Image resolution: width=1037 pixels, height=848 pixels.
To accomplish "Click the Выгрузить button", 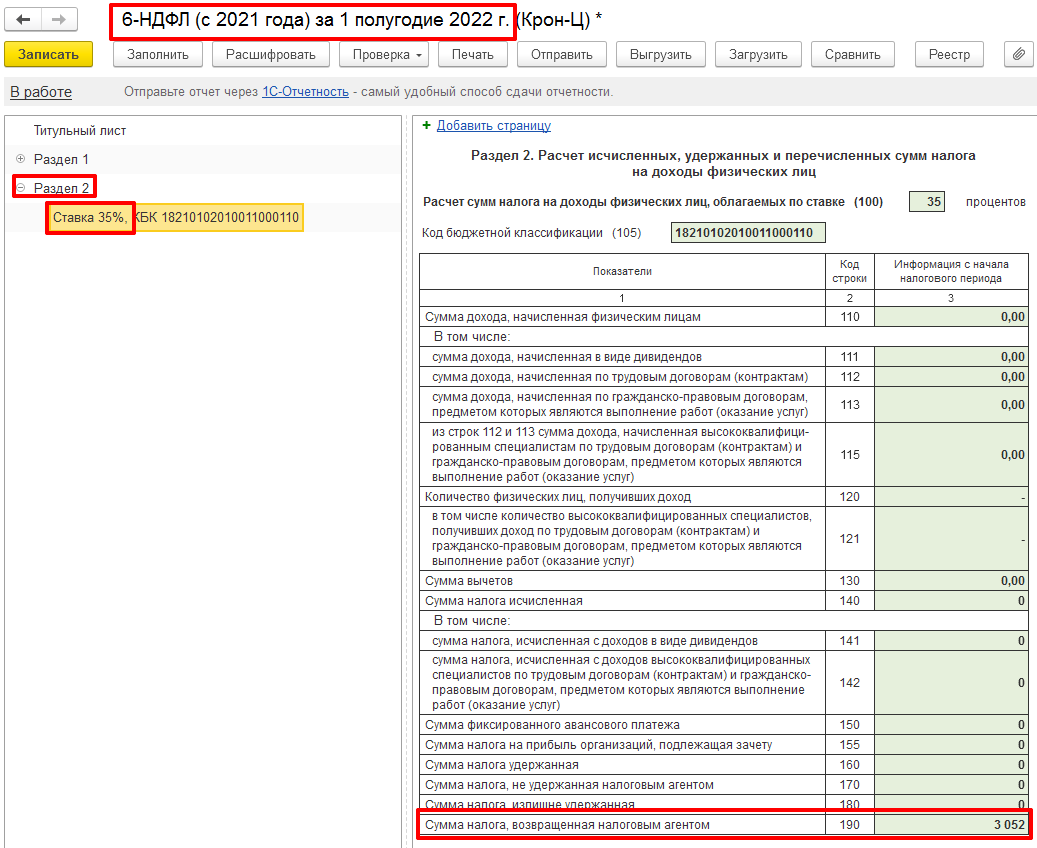I will [x=661, y=54].
